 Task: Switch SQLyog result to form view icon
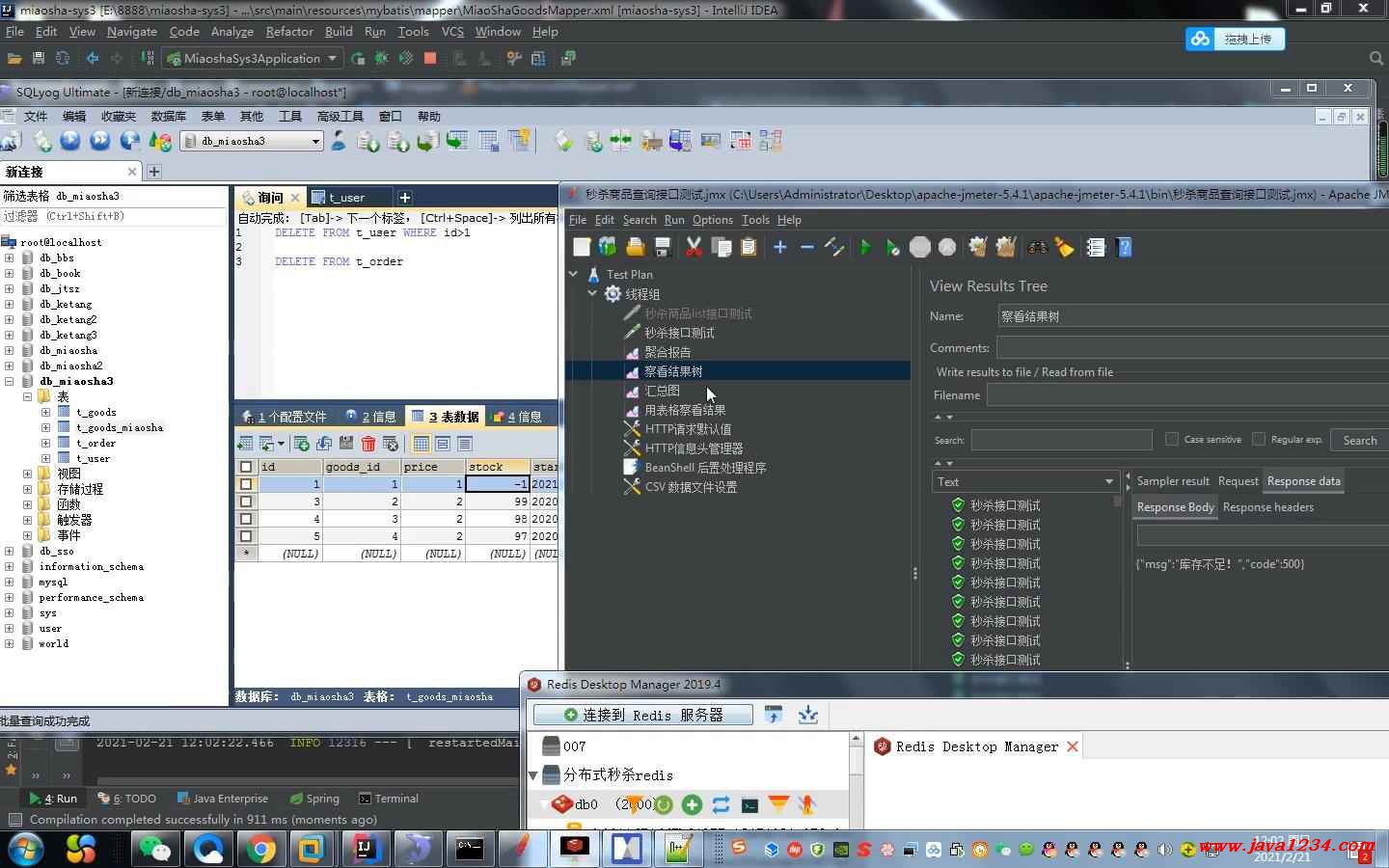click(x=443, y=444)
